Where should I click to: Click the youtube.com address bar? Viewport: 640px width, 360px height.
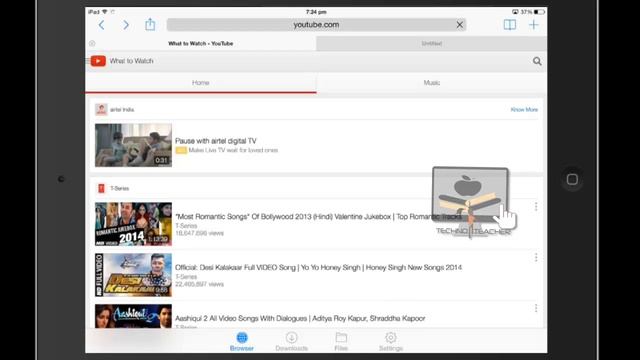pos(316,25)
